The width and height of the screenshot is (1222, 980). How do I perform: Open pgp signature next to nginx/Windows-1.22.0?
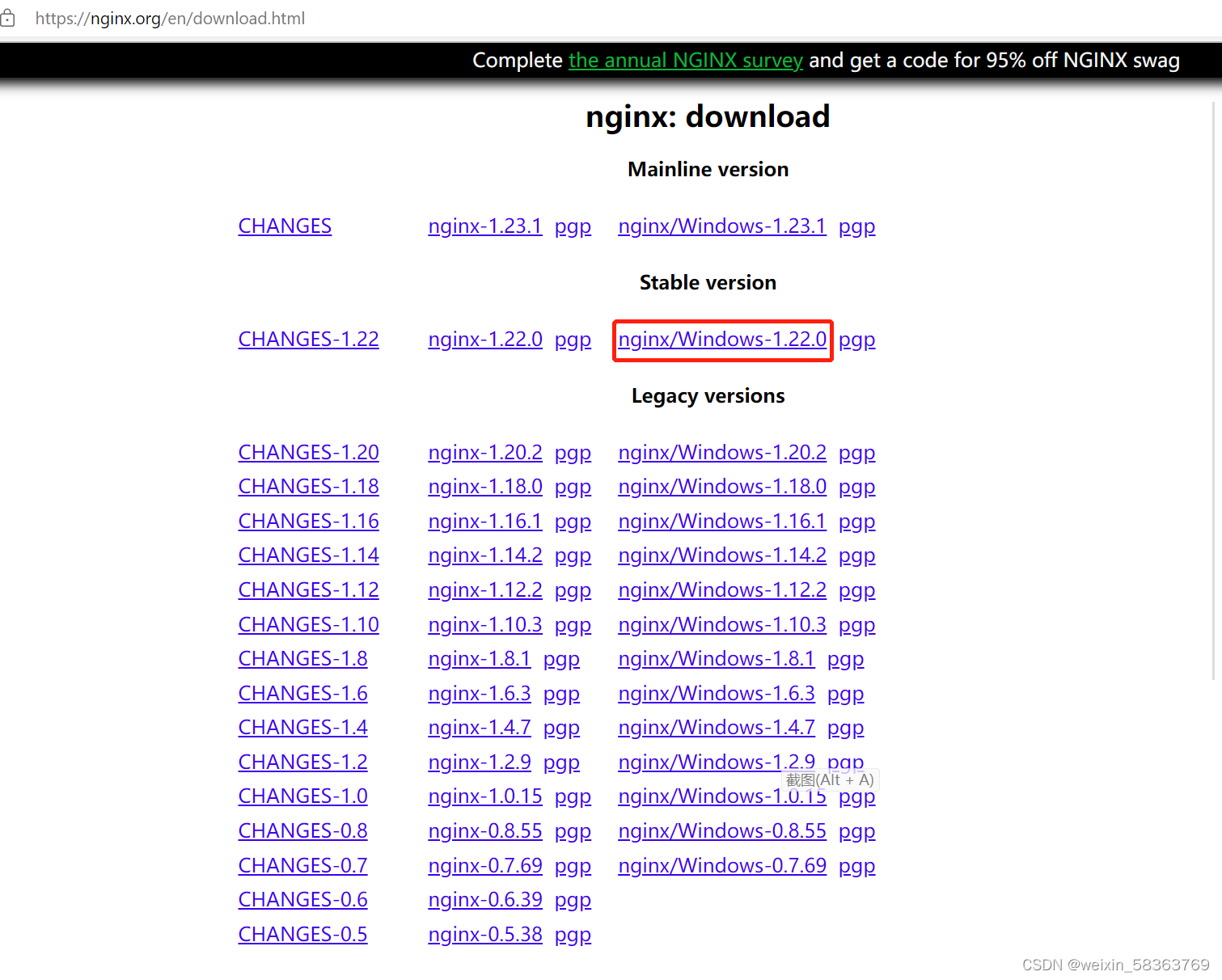pyautogui.click(x=856, y=340)
